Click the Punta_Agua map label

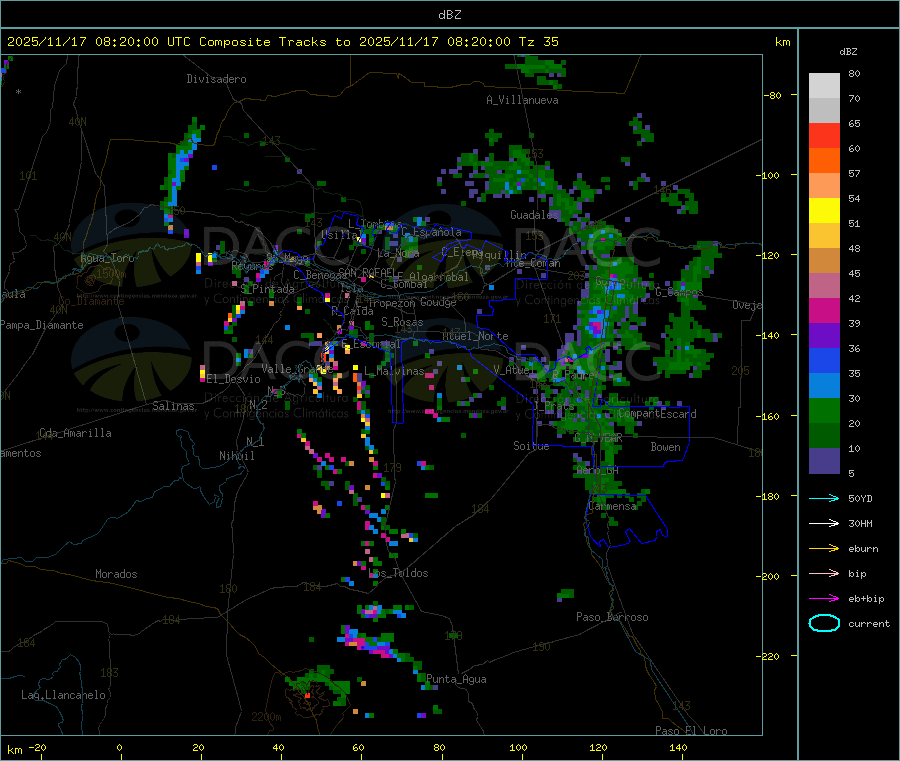click(x=456, y=679)
